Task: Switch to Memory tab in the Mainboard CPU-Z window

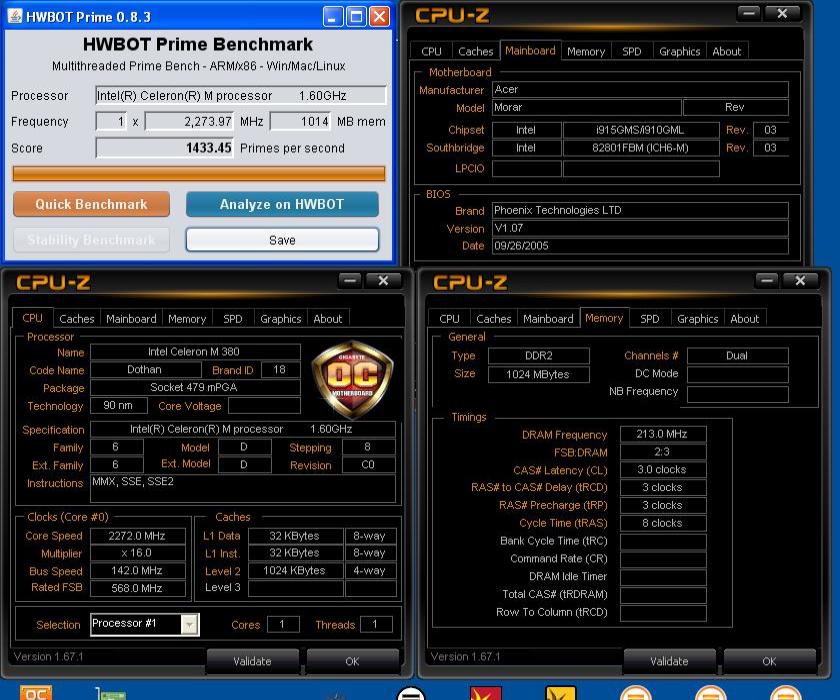Action: (x=586, y=51)
